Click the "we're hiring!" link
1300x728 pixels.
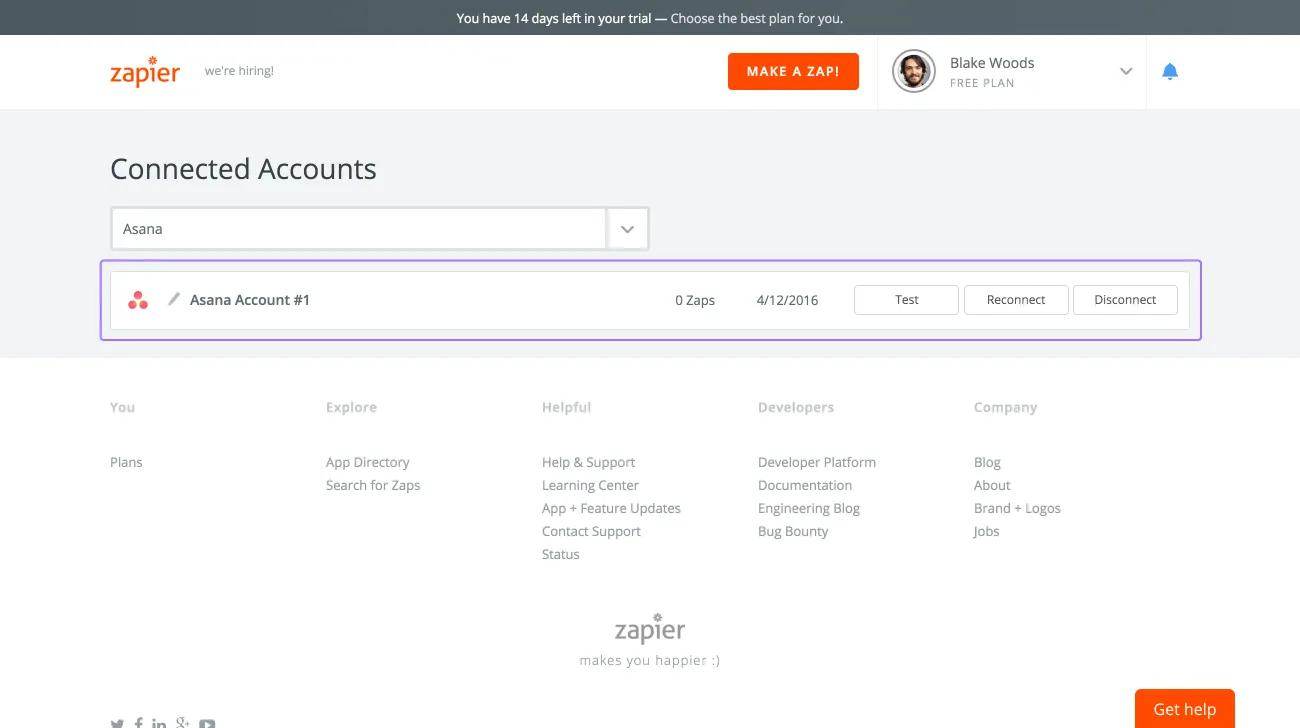[x=239, y=71]
